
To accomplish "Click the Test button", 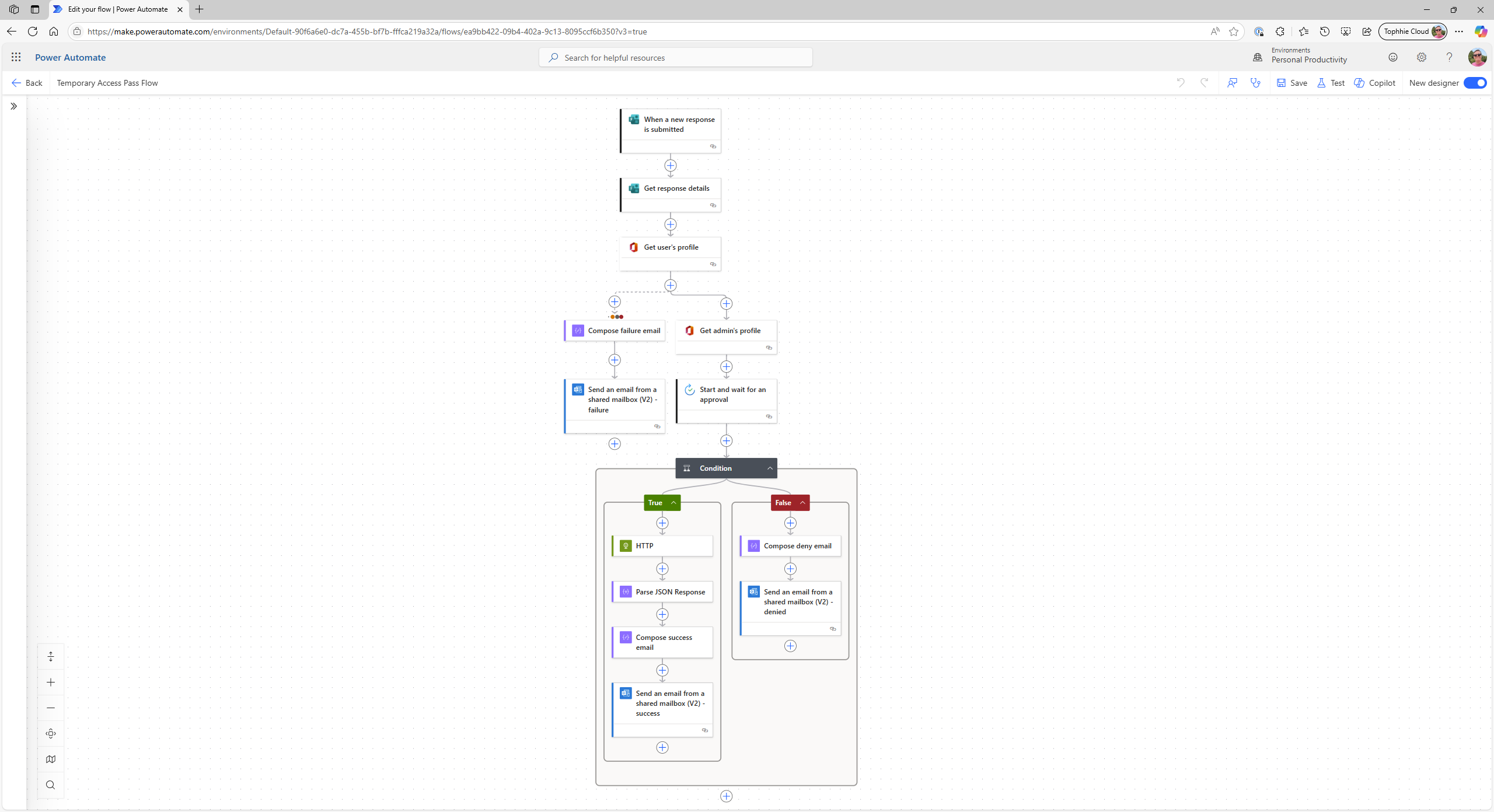I will point(1331,83).
